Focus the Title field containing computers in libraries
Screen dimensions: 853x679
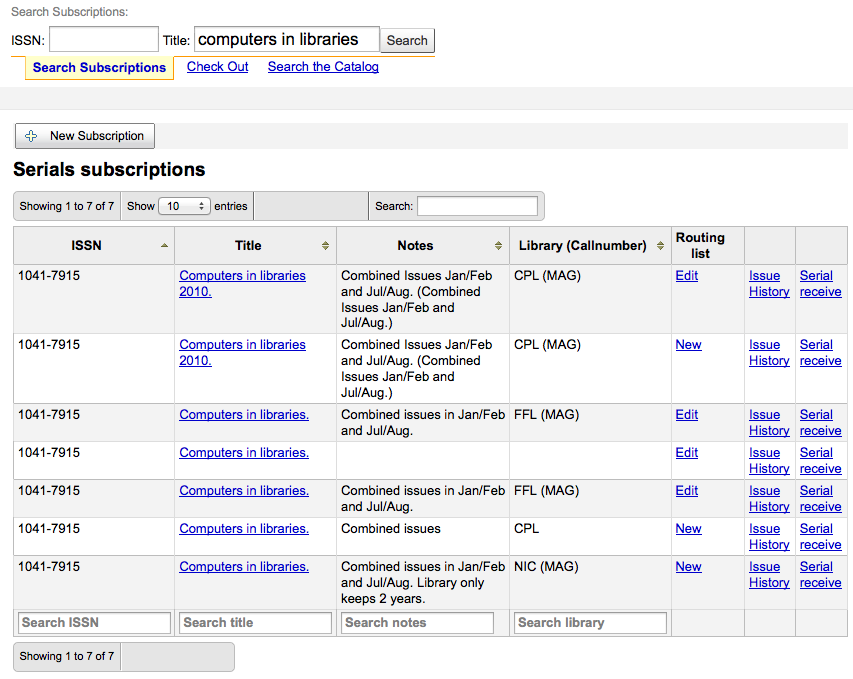[287, 39]
